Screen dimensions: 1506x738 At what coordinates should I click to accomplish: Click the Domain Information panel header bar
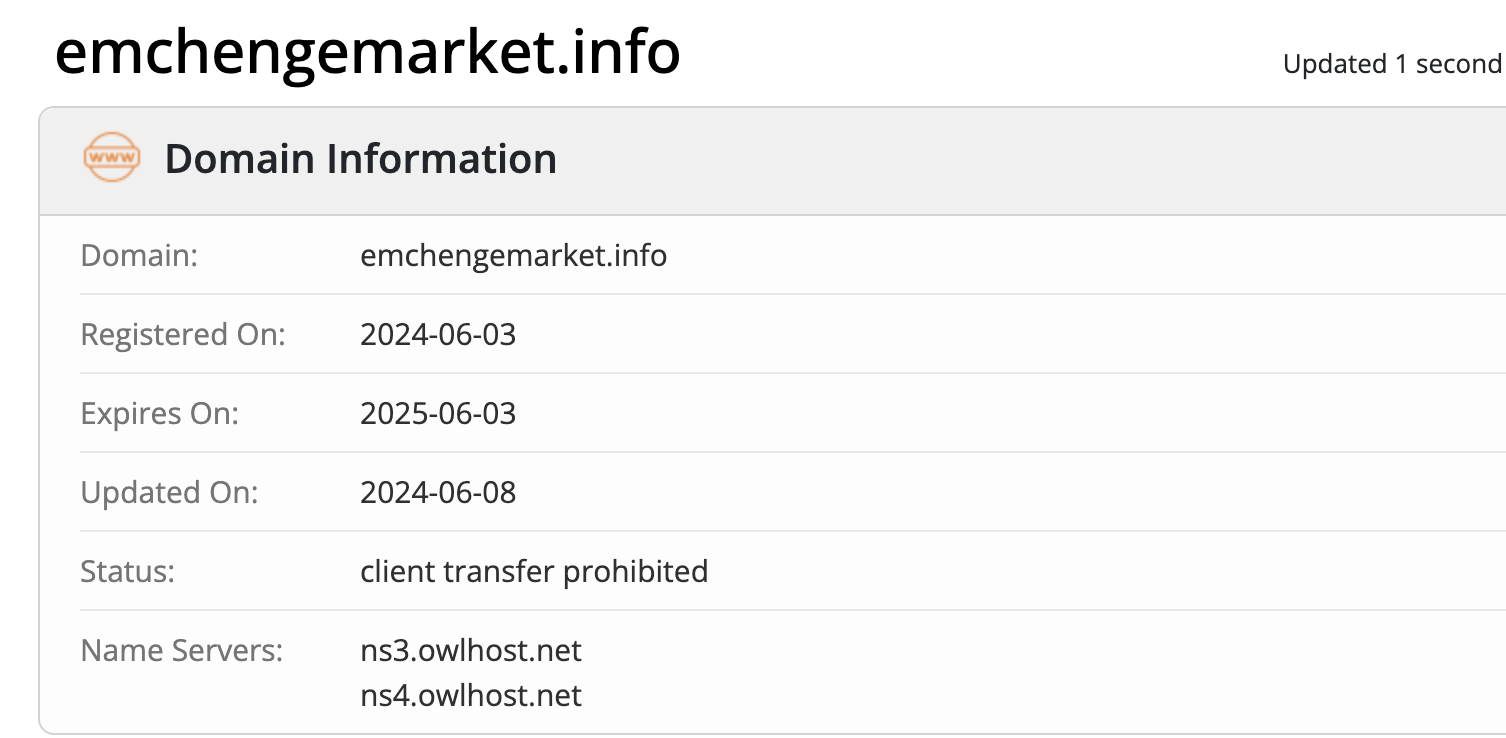(x=773, y=160)
